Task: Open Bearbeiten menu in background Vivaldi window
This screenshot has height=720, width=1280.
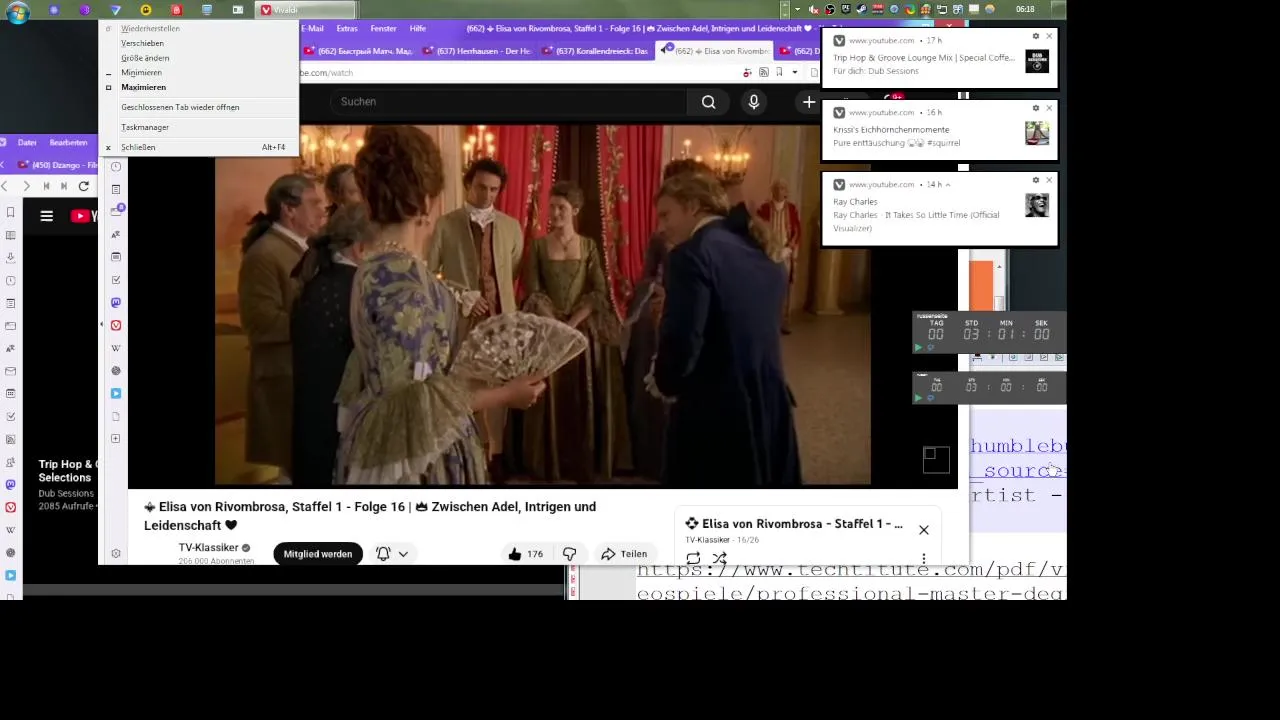Action: point(68,143)
